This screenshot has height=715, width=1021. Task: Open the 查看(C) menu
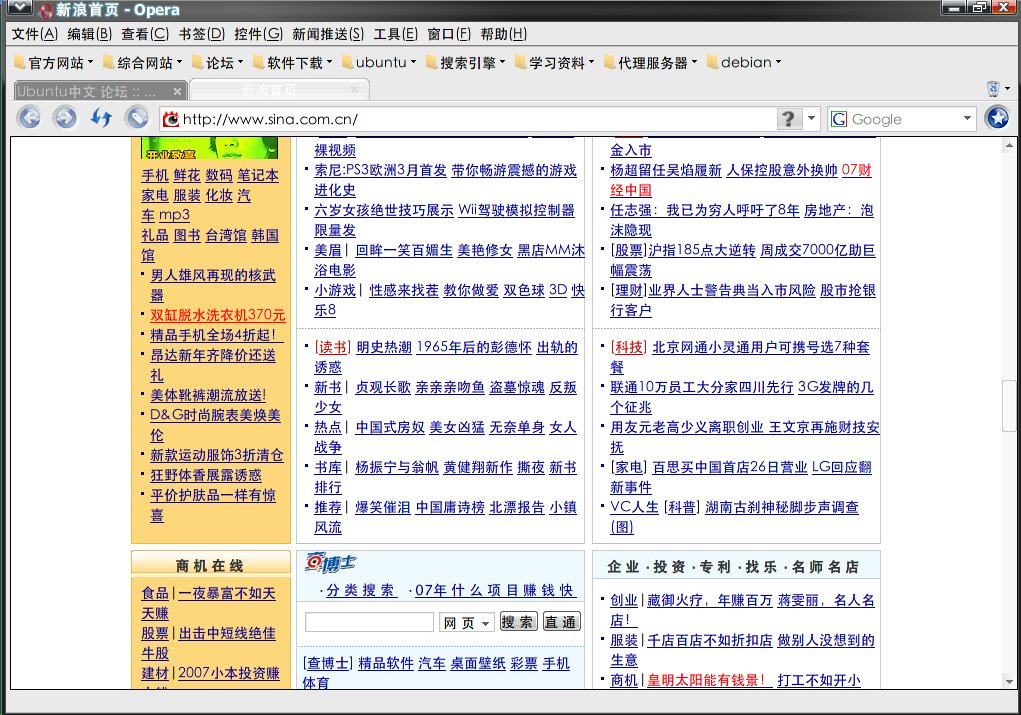pyautogui.click(x=145, y=34)
